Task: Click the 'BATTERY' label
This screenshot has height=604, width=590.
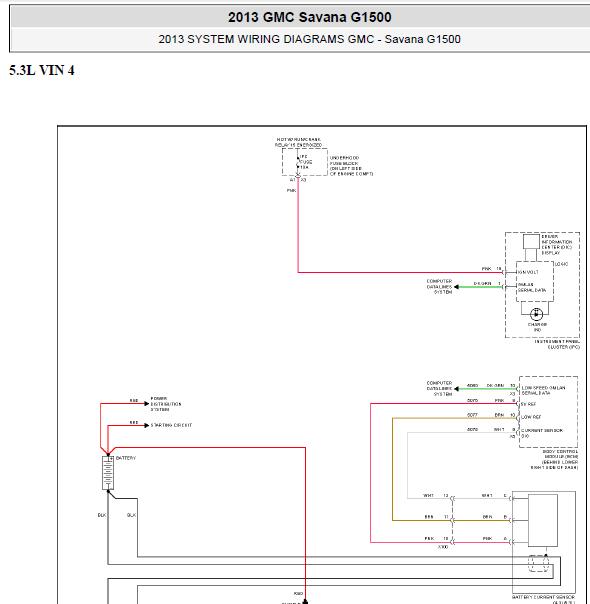Action: pyautogui.click(x=126, y=458)
